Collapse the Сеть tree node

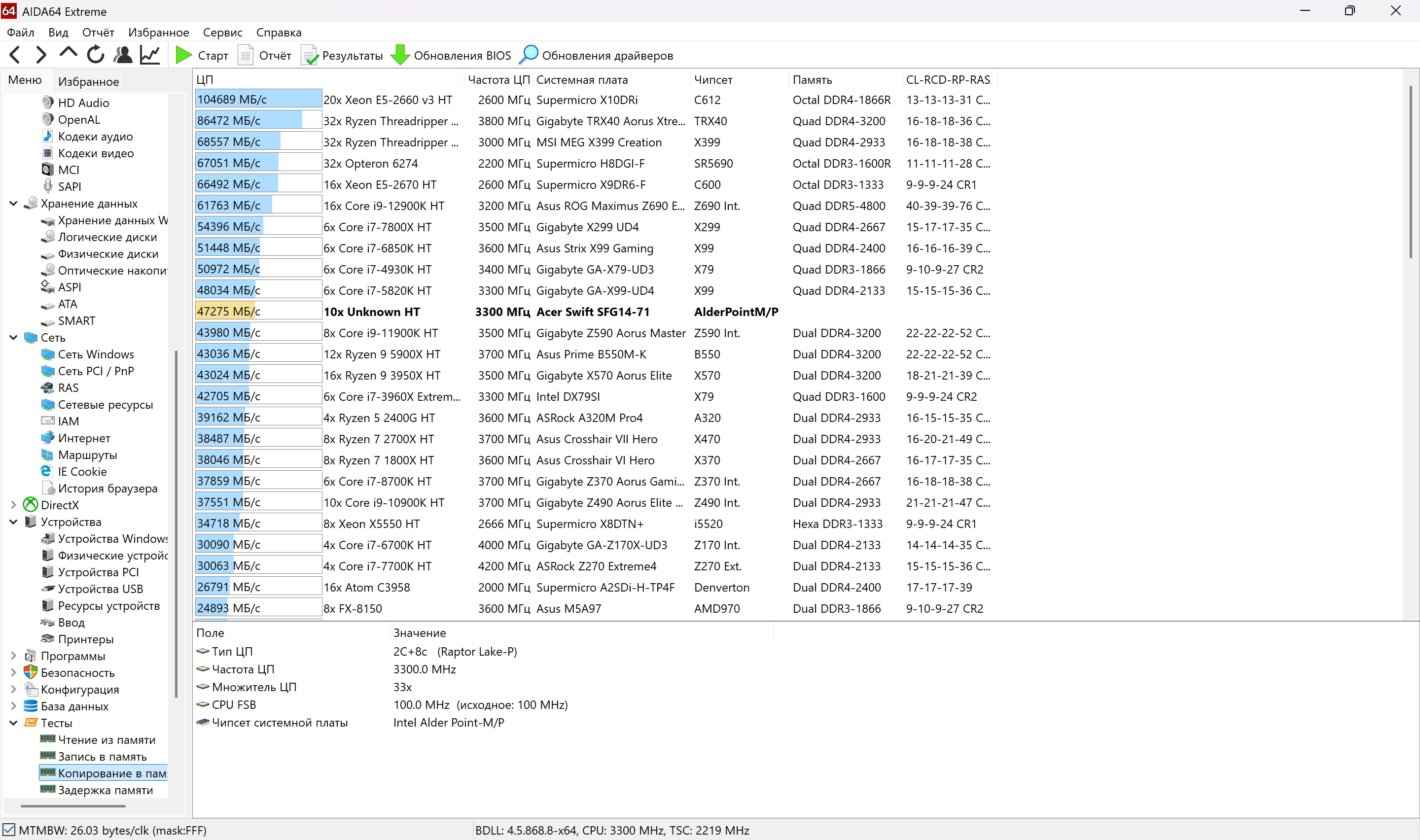(13, 337)
